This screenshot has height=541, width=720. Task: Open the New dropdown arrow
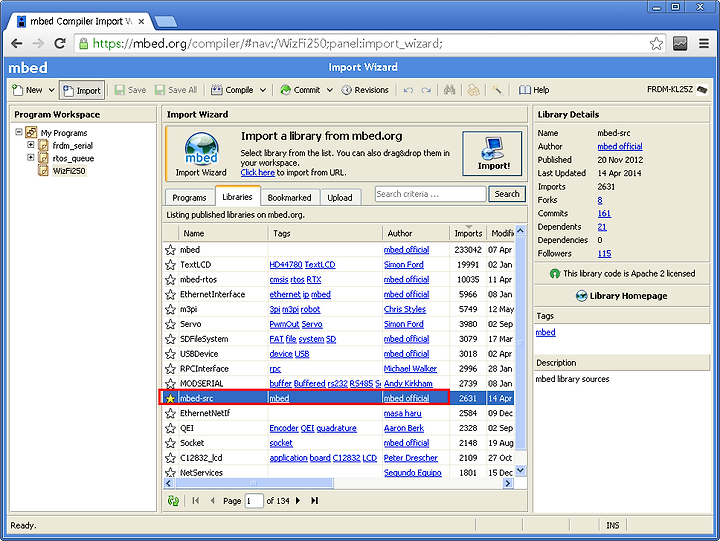click(51, 90)
